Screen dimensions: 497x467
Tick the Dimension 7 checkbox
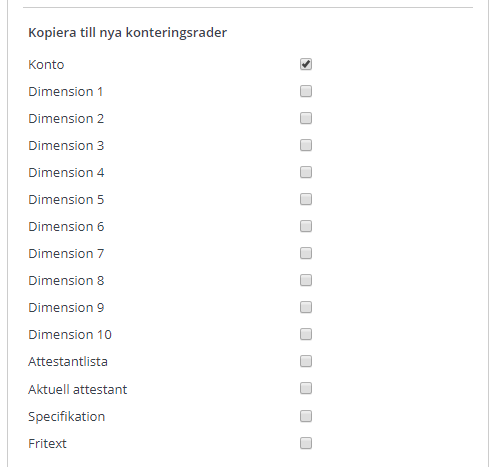[x=306, y=253]
